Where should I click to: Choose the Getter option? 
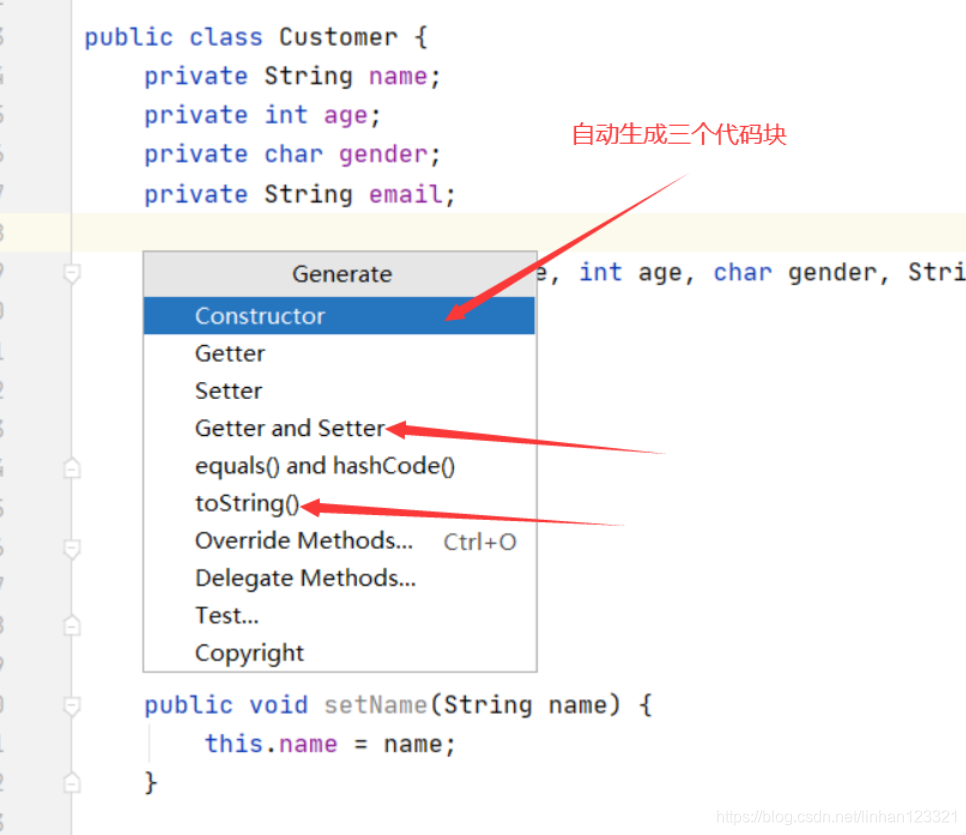click(x=339, y=353)
